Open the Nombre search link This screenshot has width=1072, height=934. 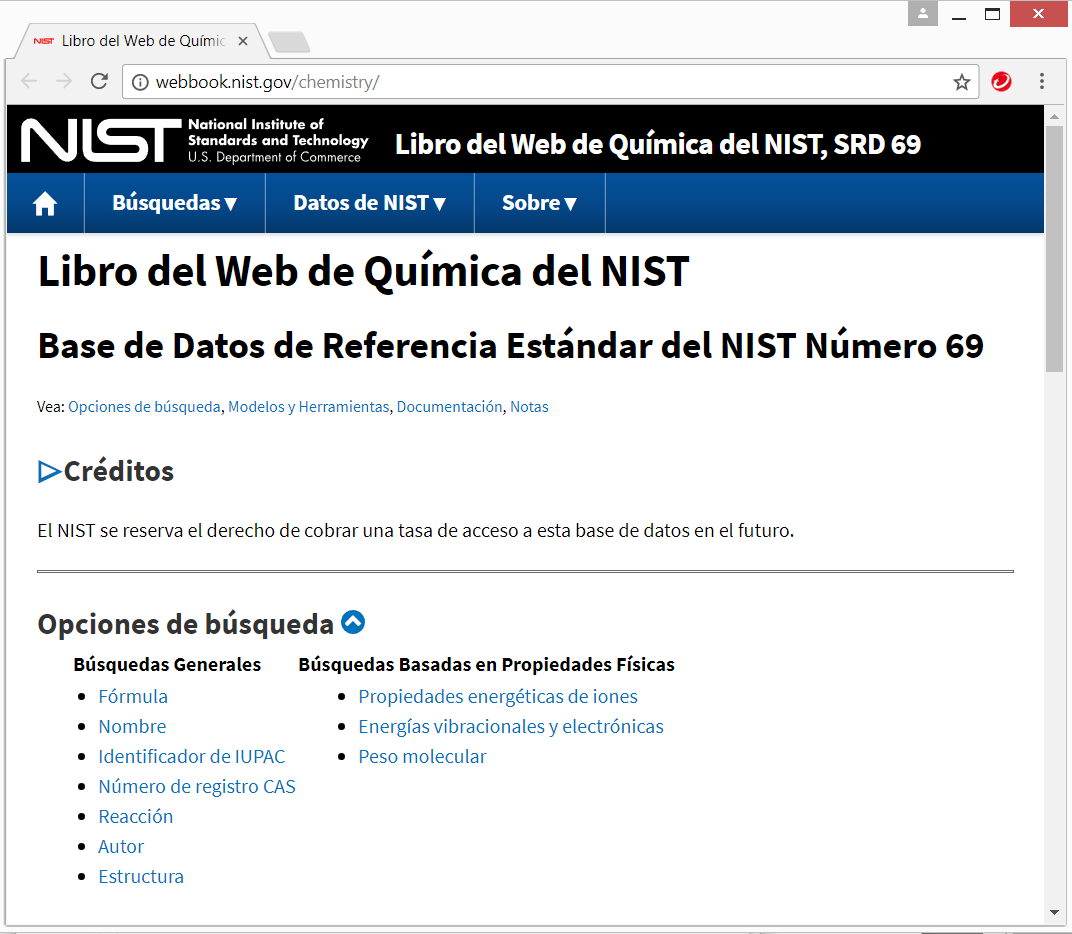[132, 727]
